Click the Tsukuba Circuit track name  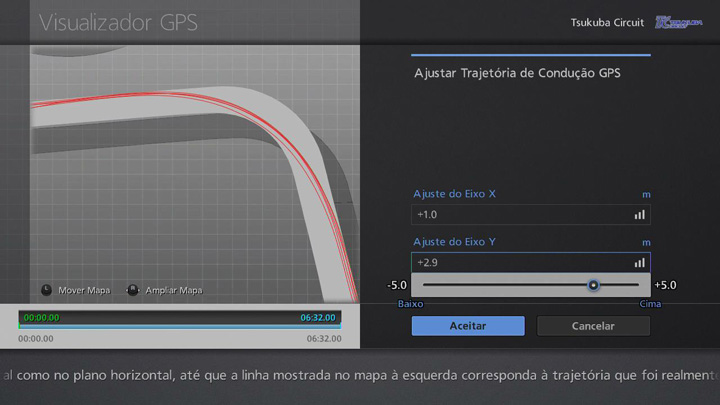607,22
